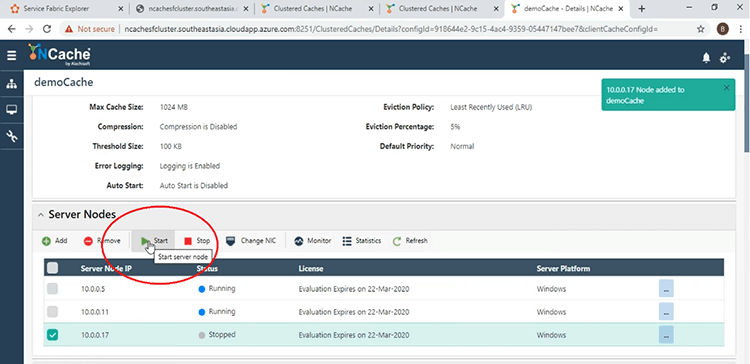The height and width of the screenshot is (364, 750).
Task: Click the Status column header
Action: pyautogui.click(x=207, y=269)
